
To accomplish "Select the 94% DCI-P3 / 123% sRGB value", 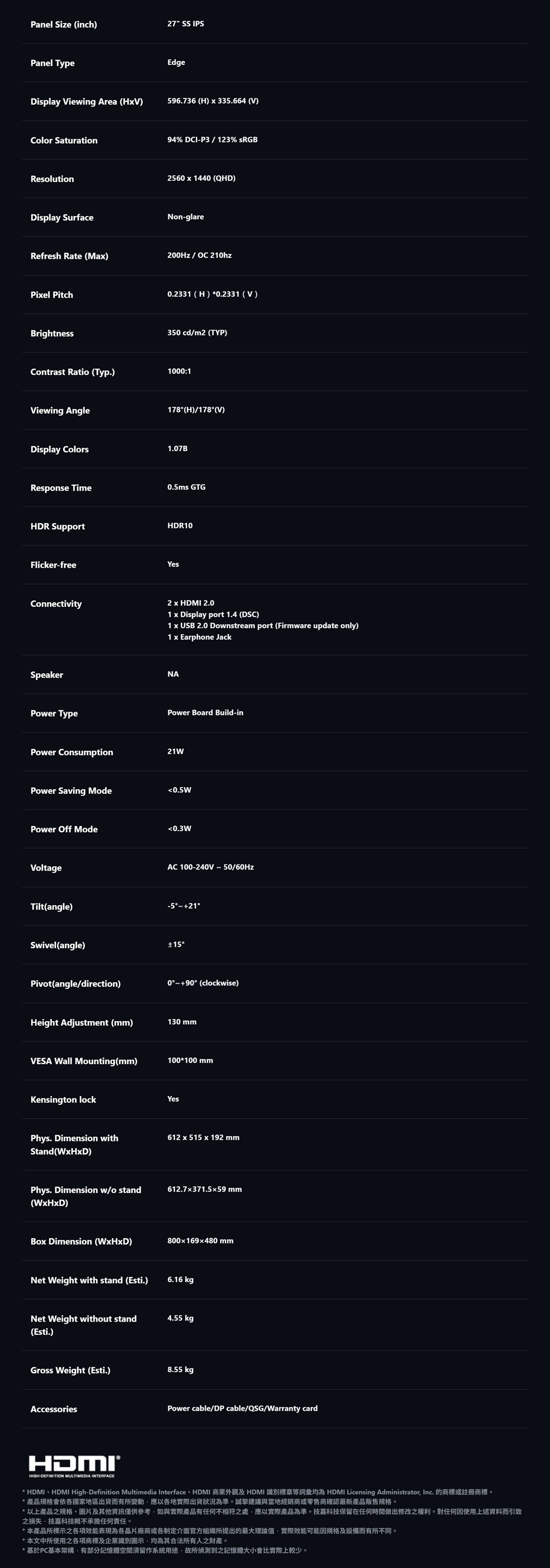I will [x=212, y=140].
